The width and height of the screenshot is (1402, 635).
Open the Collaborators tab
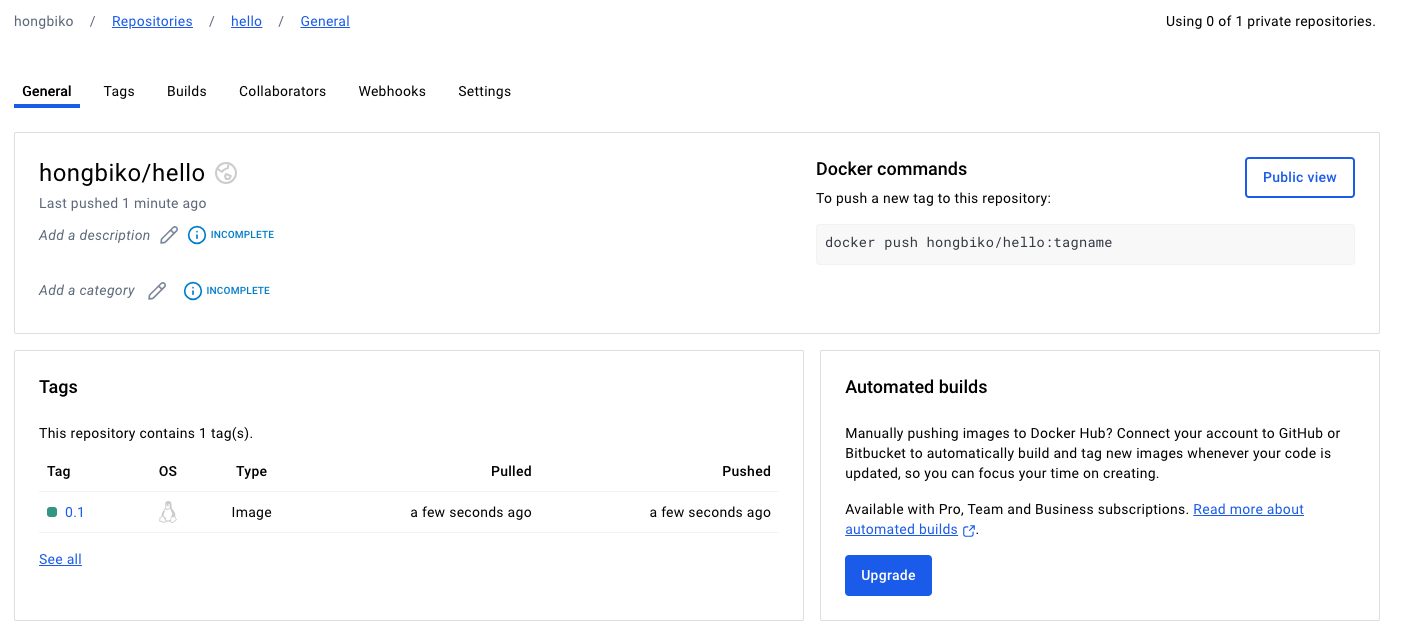[282, 91]
